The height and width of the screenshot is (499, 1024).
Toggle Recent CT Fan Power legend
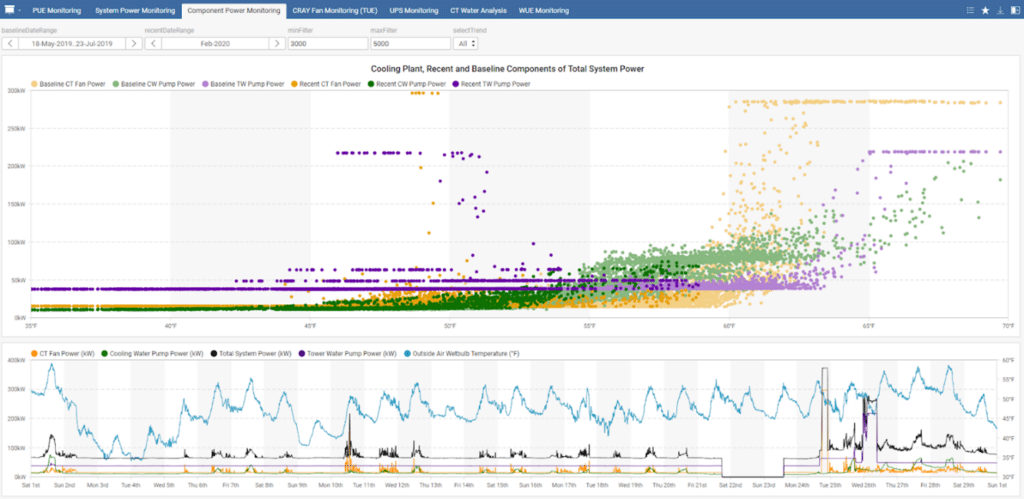point(325,84)
